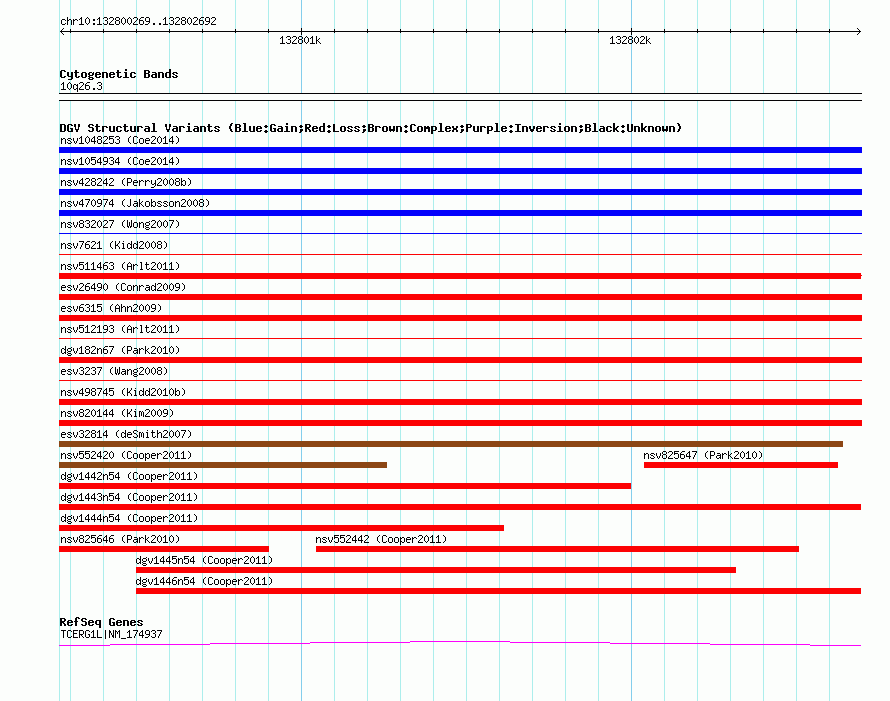Viewport: 890px width, 701px height.
Task: Select the esv26490 (Conrad2009) label
Action: pos(123,287)
